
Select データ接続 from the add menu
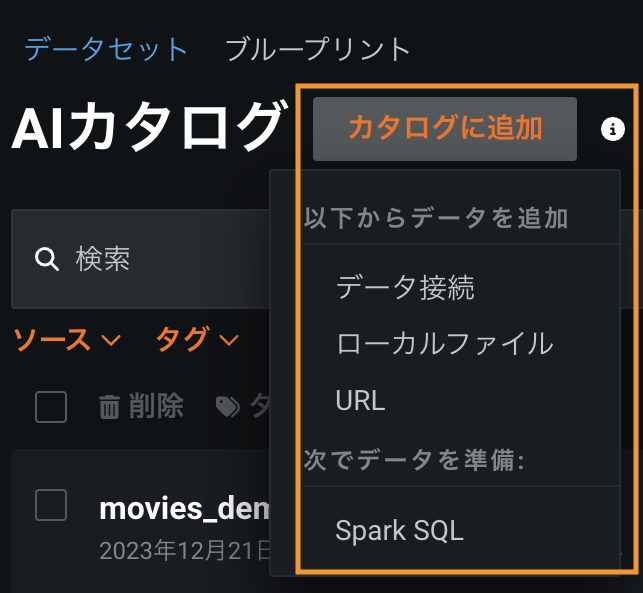[x=405, y=288]
